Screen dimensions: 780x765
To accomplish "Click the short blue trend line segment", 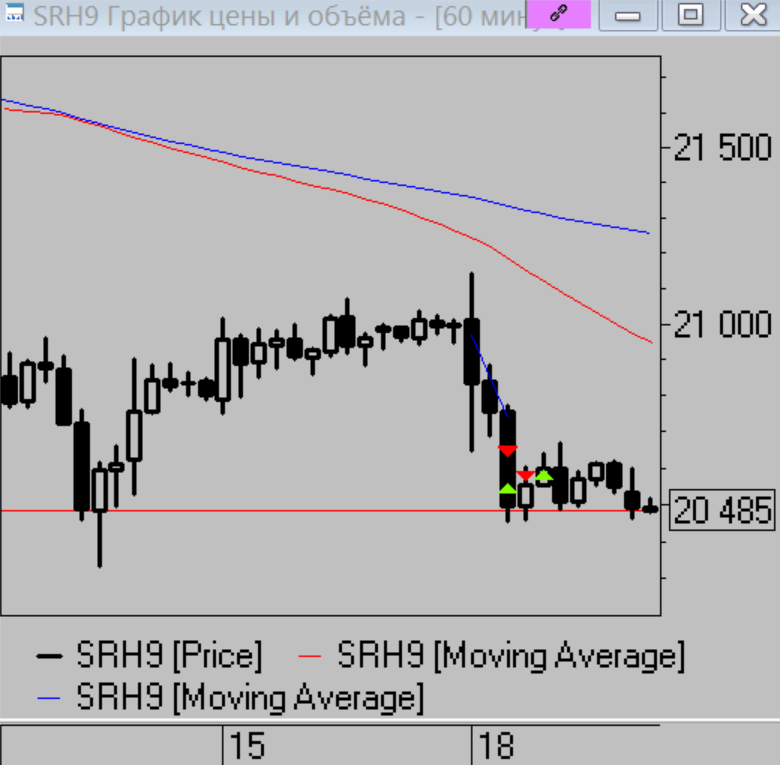I will tap(488, 372).
